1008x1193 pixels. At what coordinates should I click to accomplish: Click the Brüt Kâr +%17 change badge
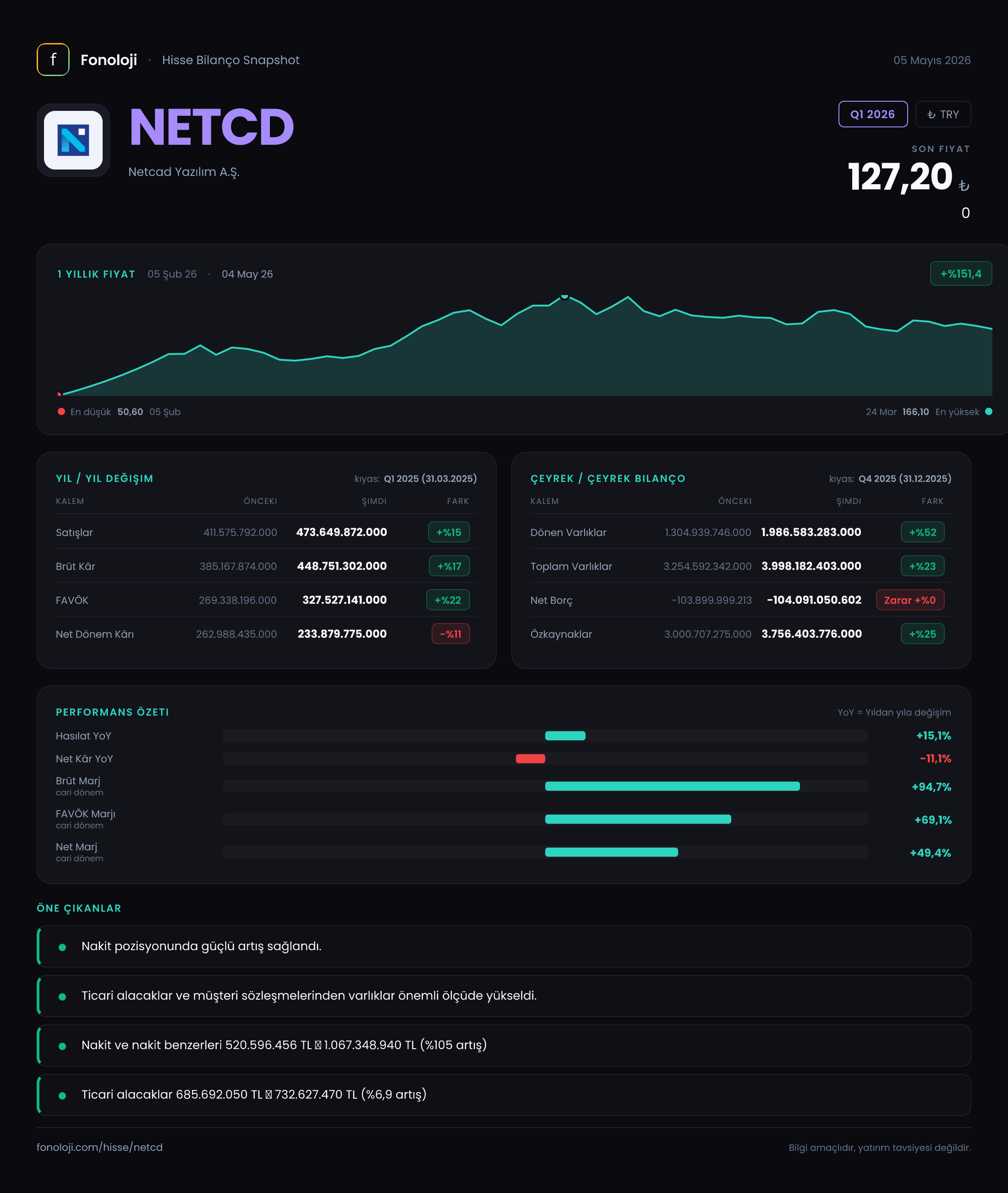coord(449,566)
